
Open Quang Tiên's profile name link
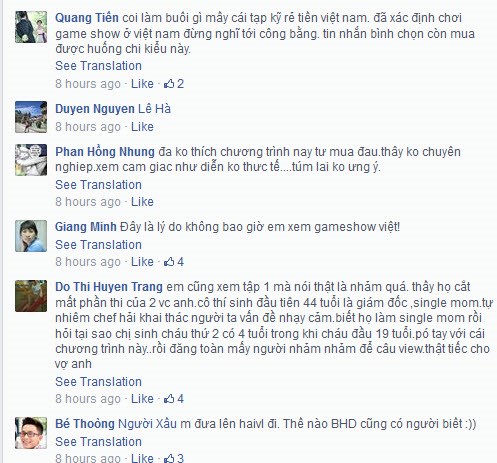point(87,18)
